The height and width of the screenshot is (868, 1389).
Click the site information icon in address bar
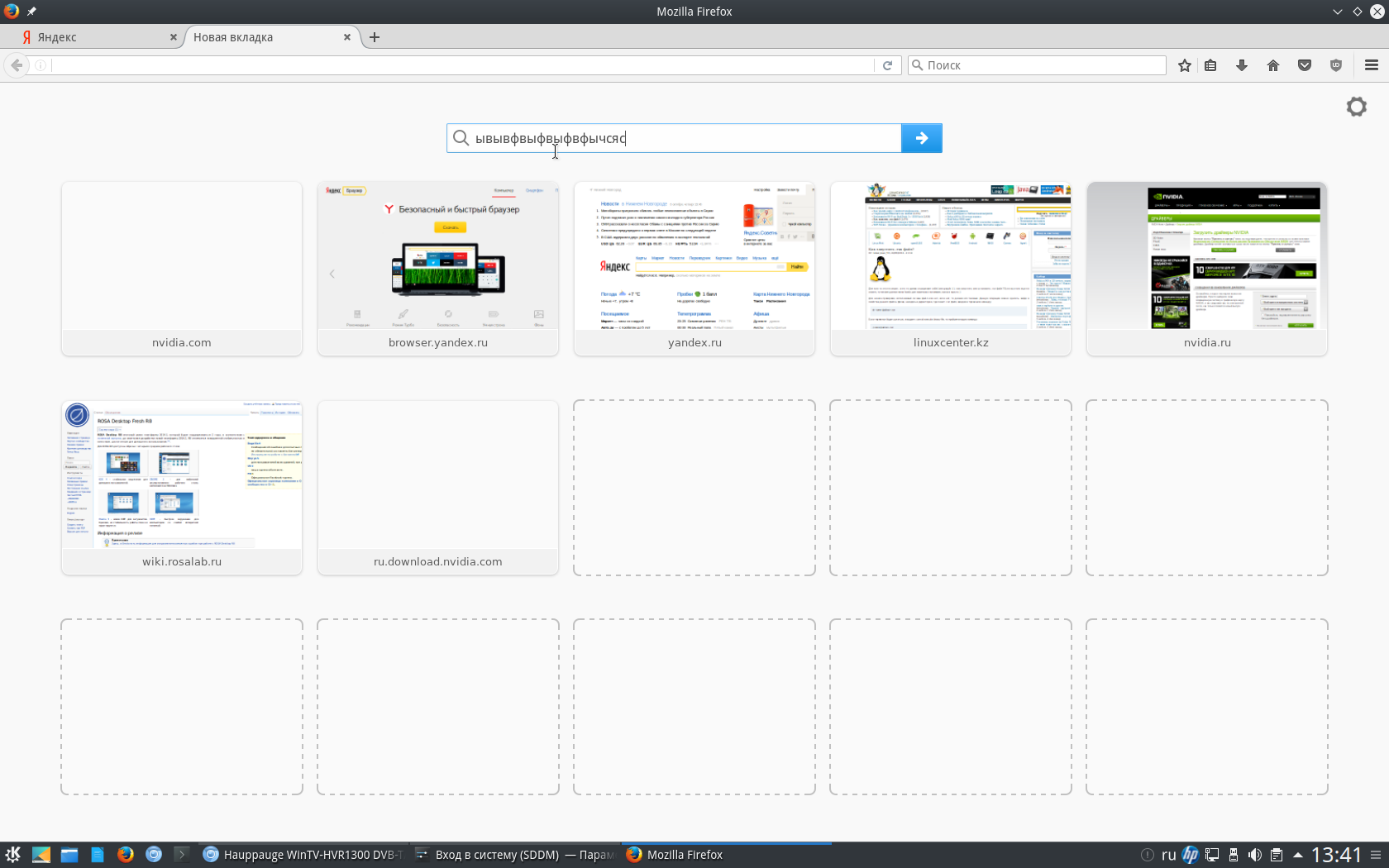[40, 65]
